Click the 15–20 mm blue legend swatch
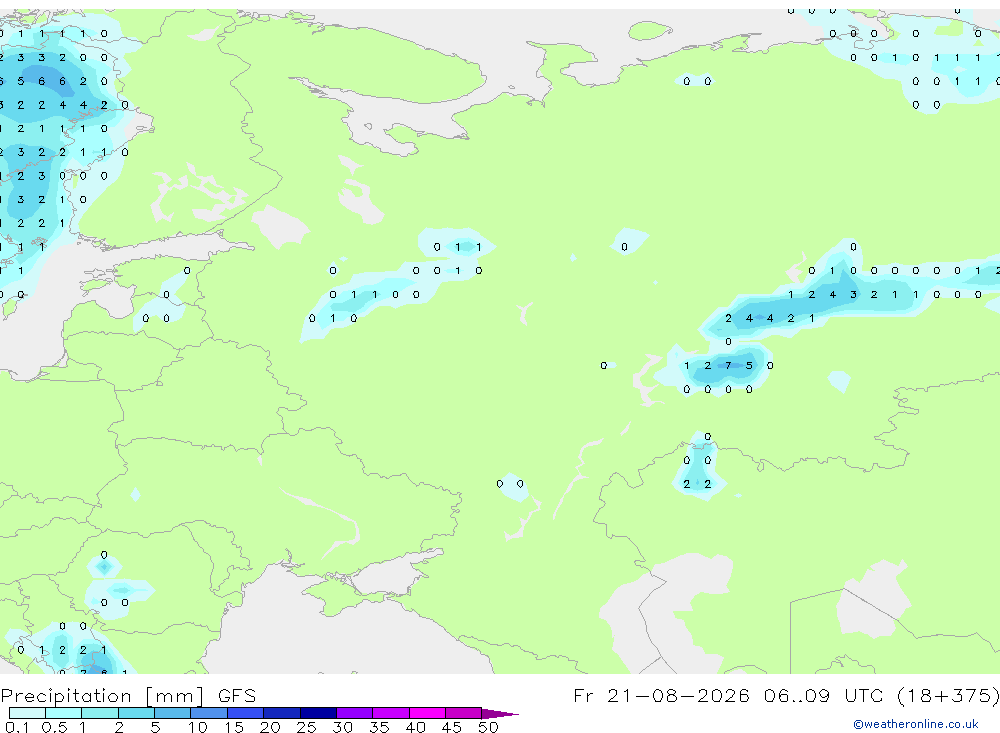The width and height of the screenshot is (1000, 733). 246,713
